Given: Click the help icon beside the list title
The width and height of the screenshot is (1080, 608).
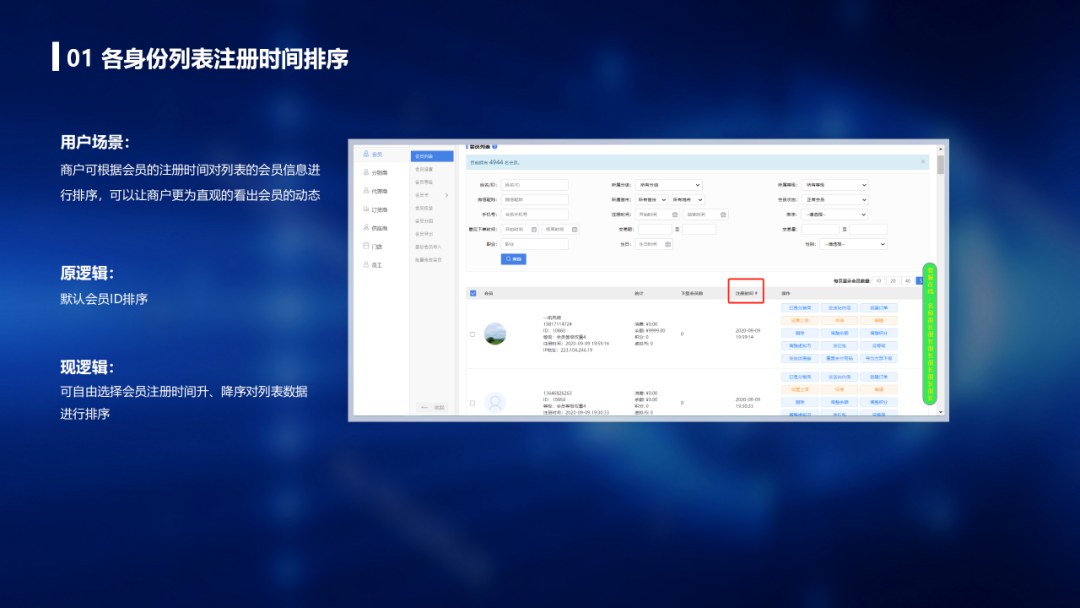Looking at the screenshot, I should (x=495, y=147).
